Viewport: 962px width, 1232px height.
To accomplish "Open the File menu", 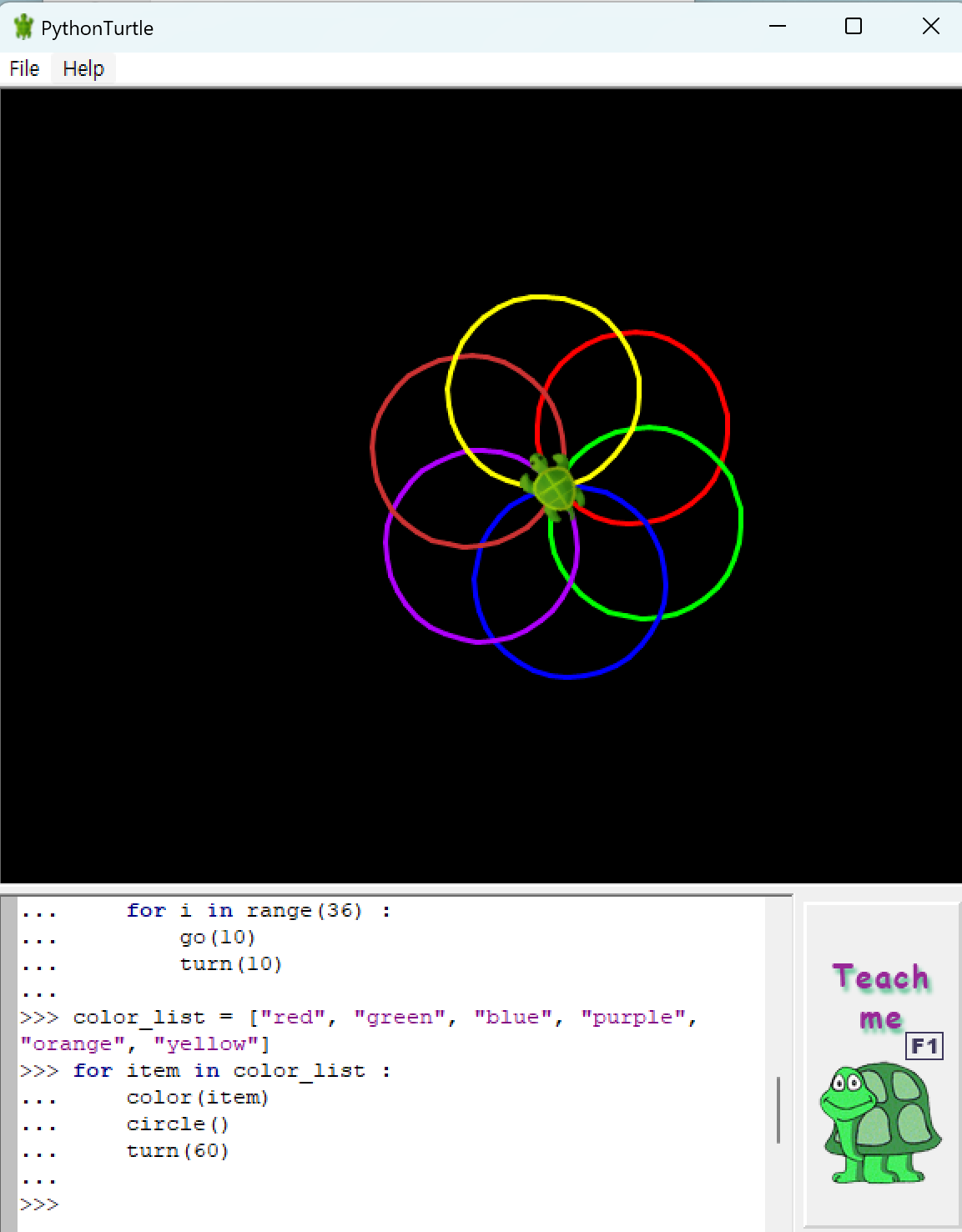I will 24,68.
